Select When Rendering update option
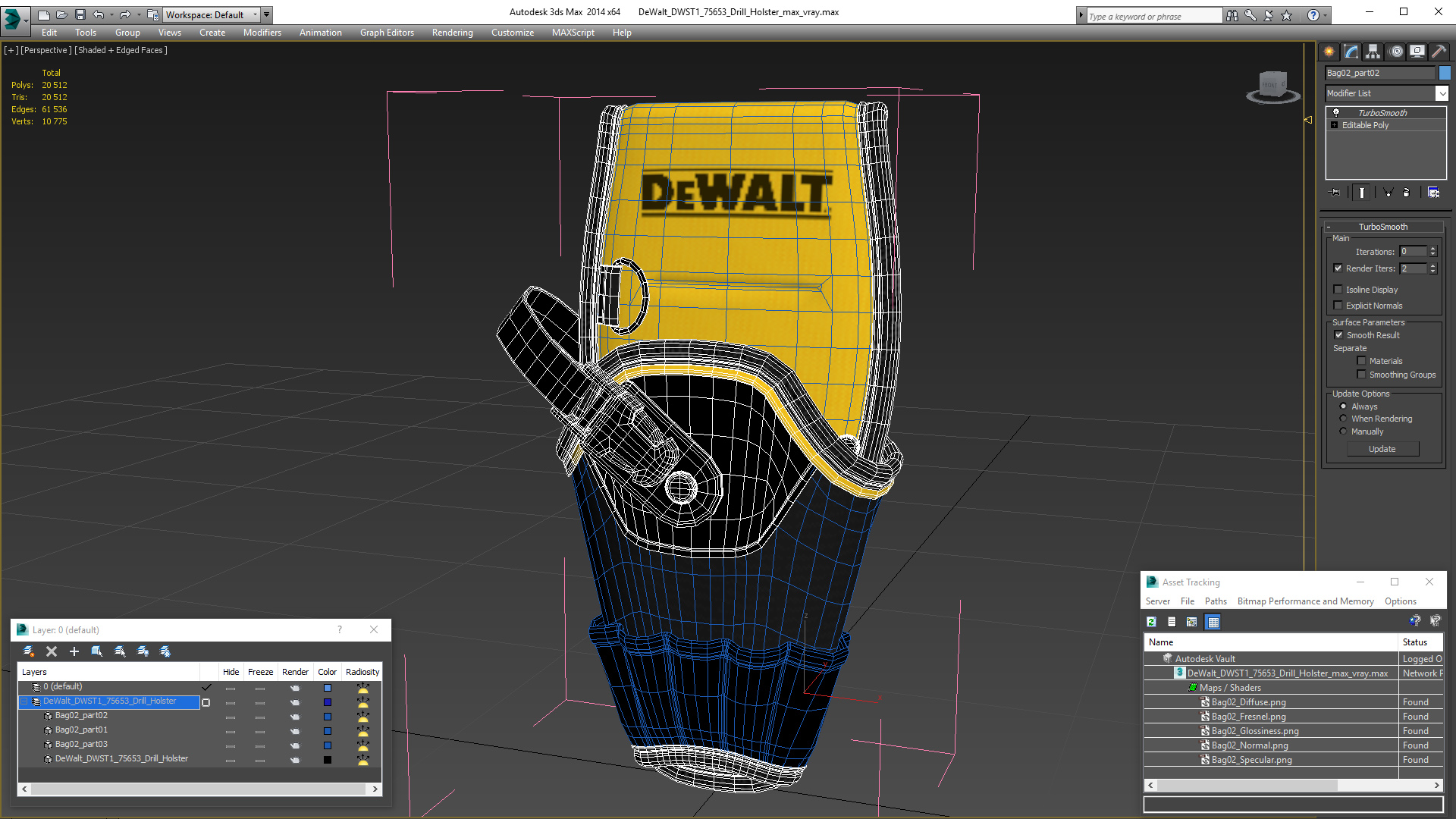Viewport: 1456px width, 819px height. pos(1344,419)
